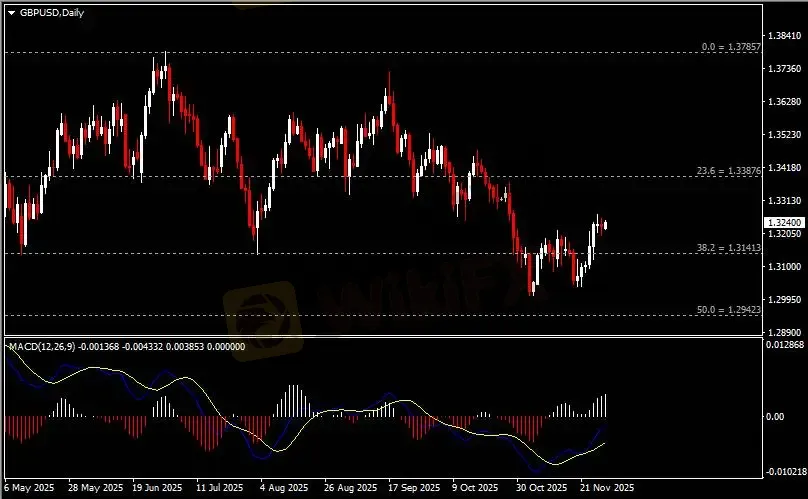Click MACD scale zero level 0.00
The image size is (808, 499).
click(x=776, y=417)
